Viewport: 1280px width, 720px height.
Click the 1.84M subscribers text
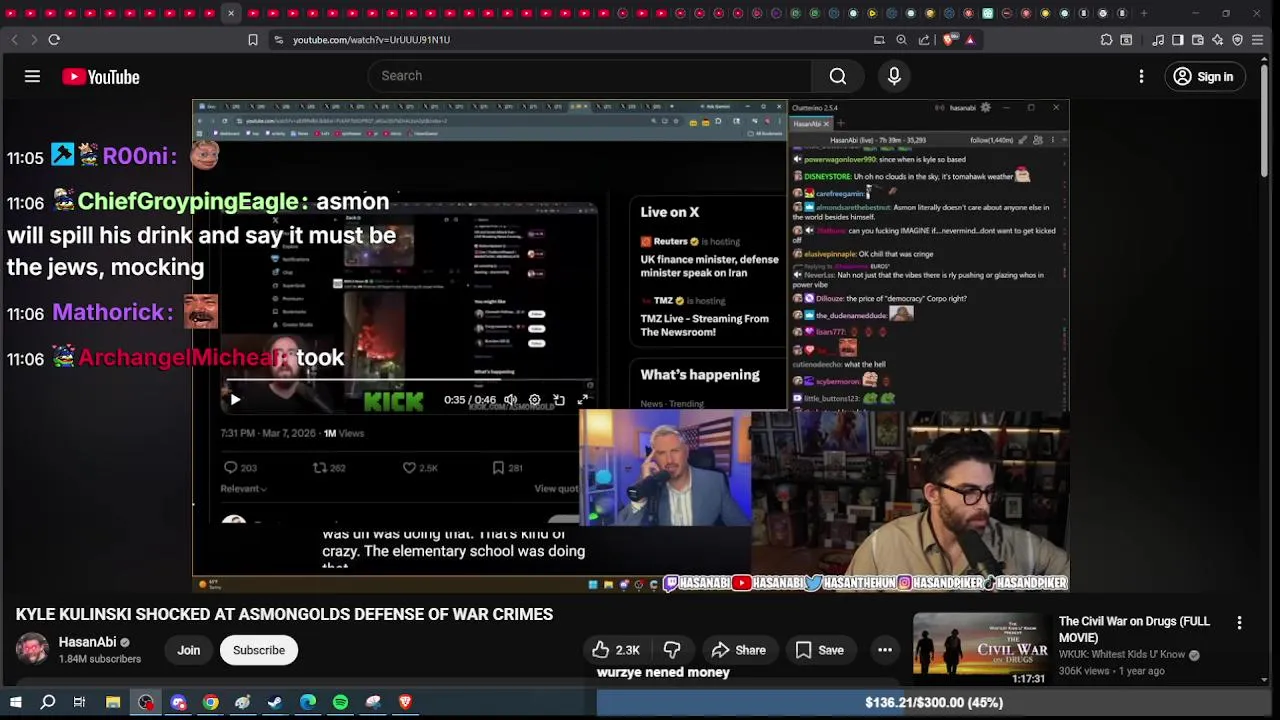coord(100,659)
